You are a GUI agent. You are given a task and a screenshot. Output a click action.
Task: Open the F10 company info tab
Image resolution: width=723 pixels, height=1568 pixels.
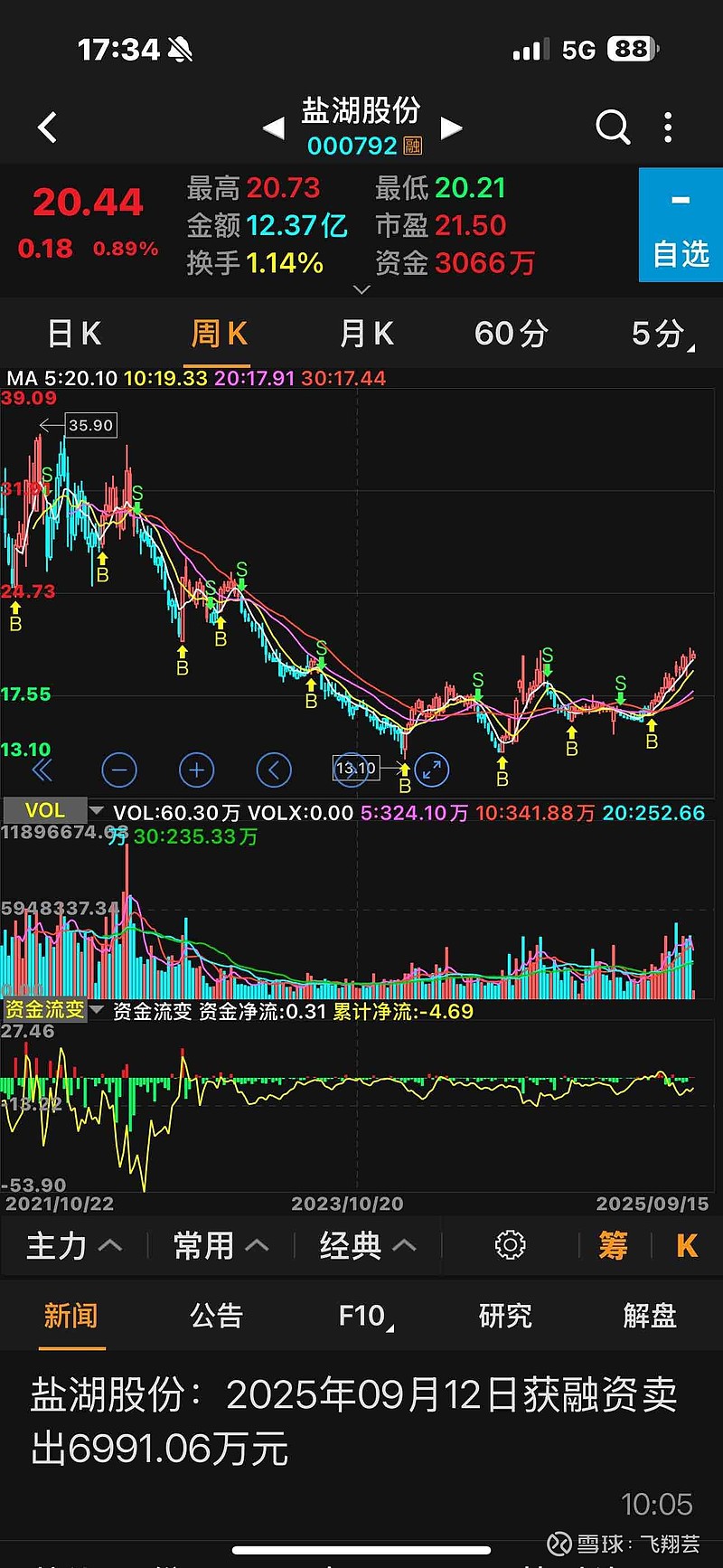point(365,1317)
